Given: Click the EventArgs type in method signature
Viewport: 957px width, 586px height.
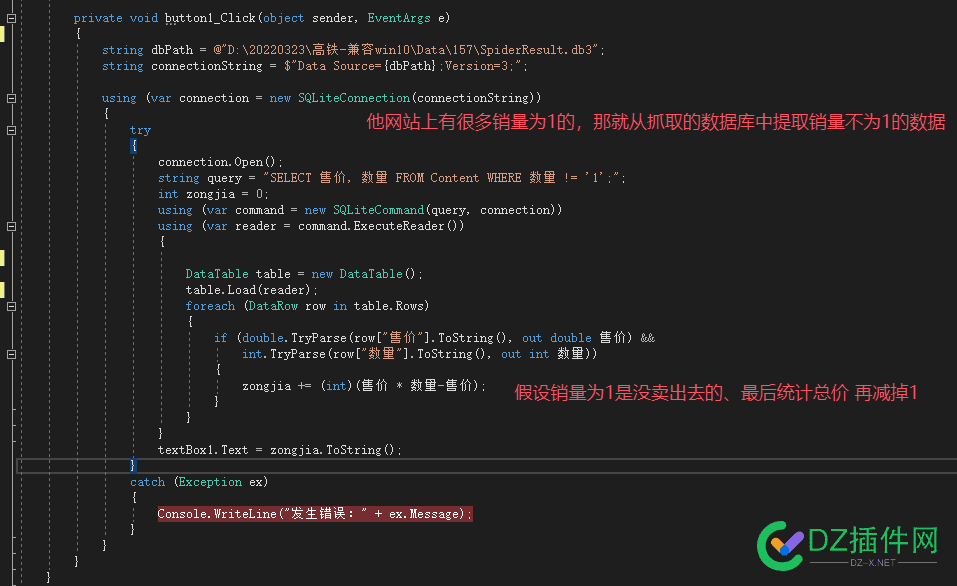Looking at the screenshot, I should (x=399, y=18).
